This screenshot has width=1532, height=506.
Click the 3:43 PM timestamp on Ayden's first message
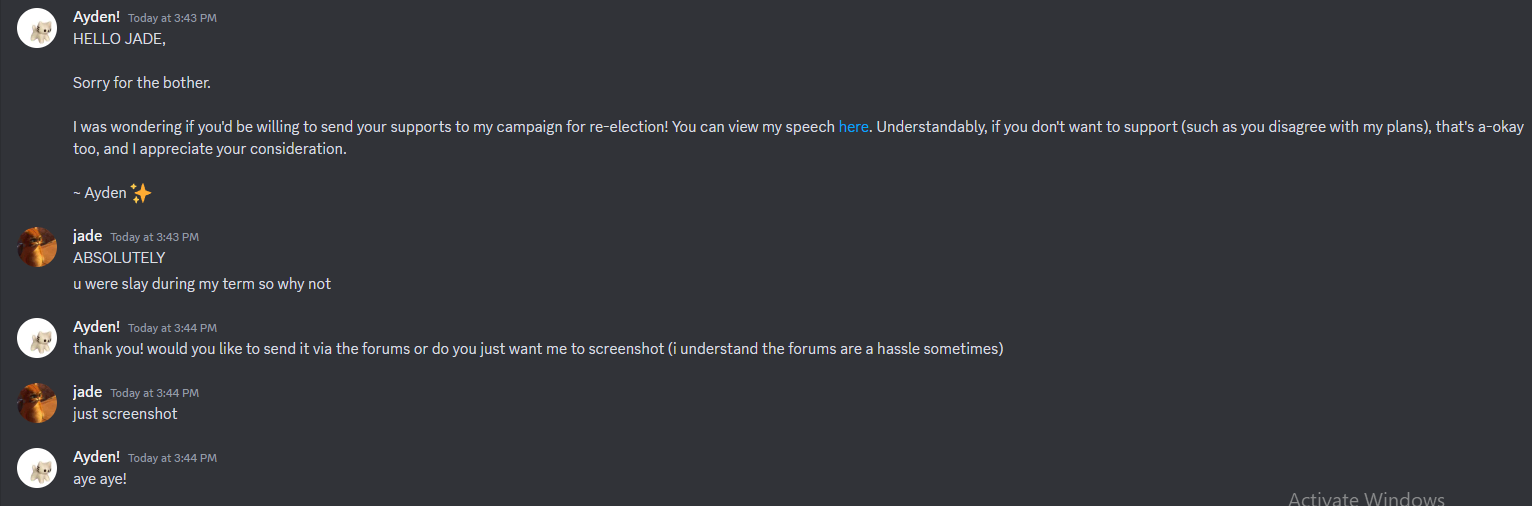coord(172,18)
